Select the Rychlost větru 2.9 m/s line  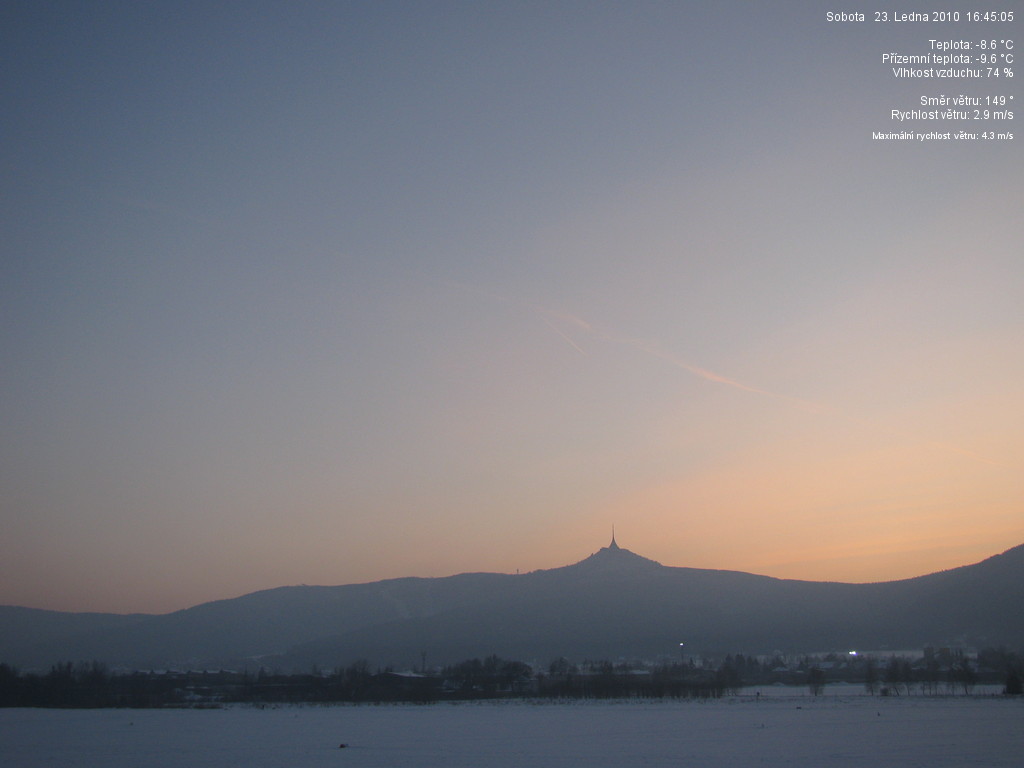pos(951,115)
